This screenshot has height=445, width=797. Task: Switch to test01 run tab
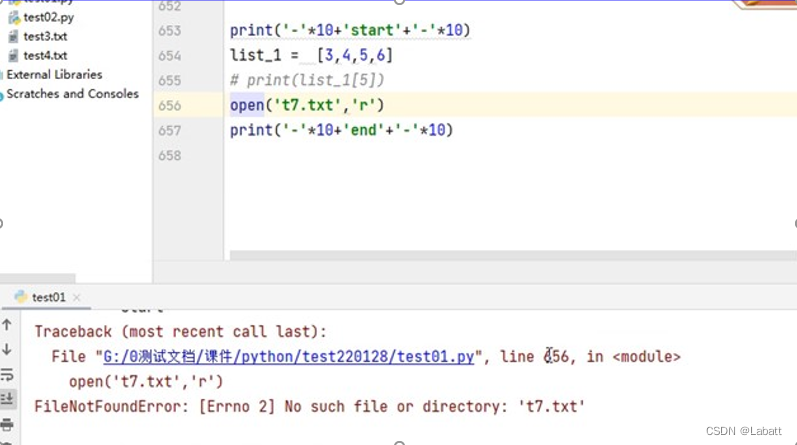[48, 297]
